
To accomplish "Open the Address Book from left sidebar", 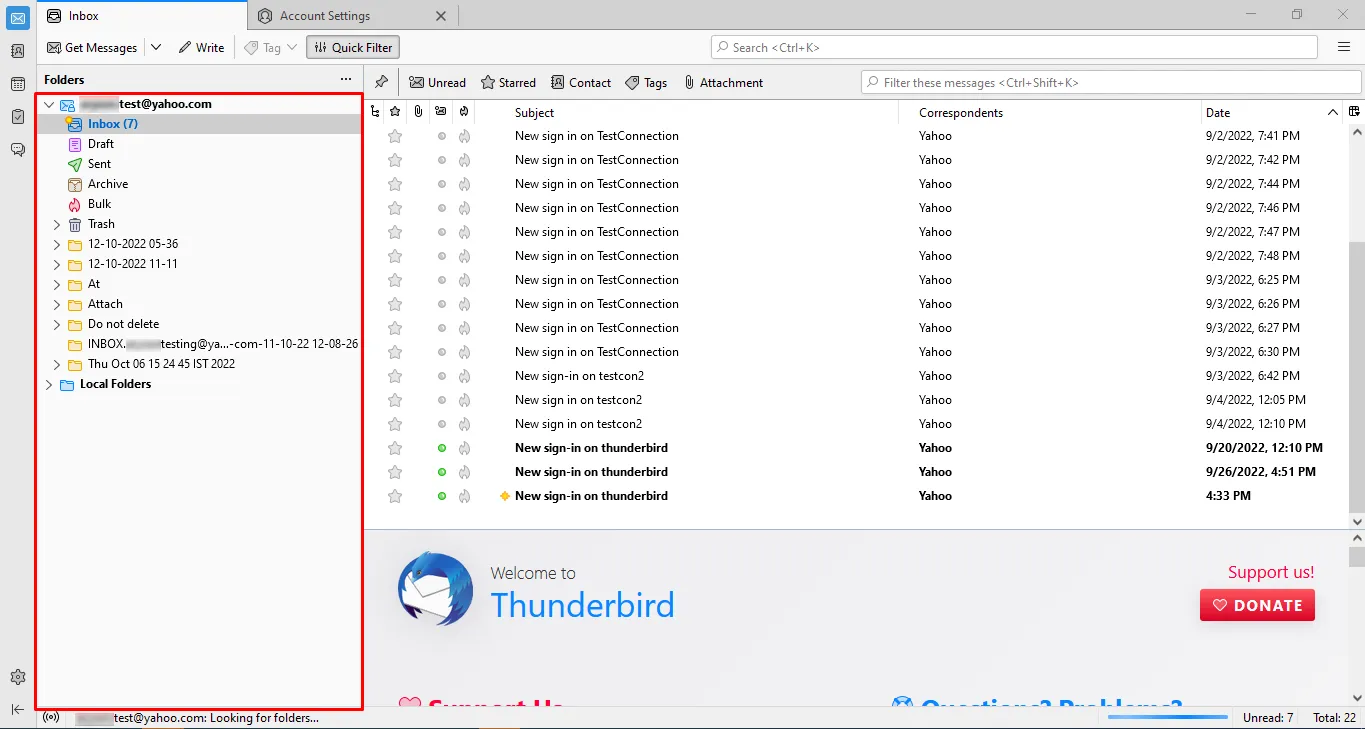I will pyautogui.click(x=17, y=51).
